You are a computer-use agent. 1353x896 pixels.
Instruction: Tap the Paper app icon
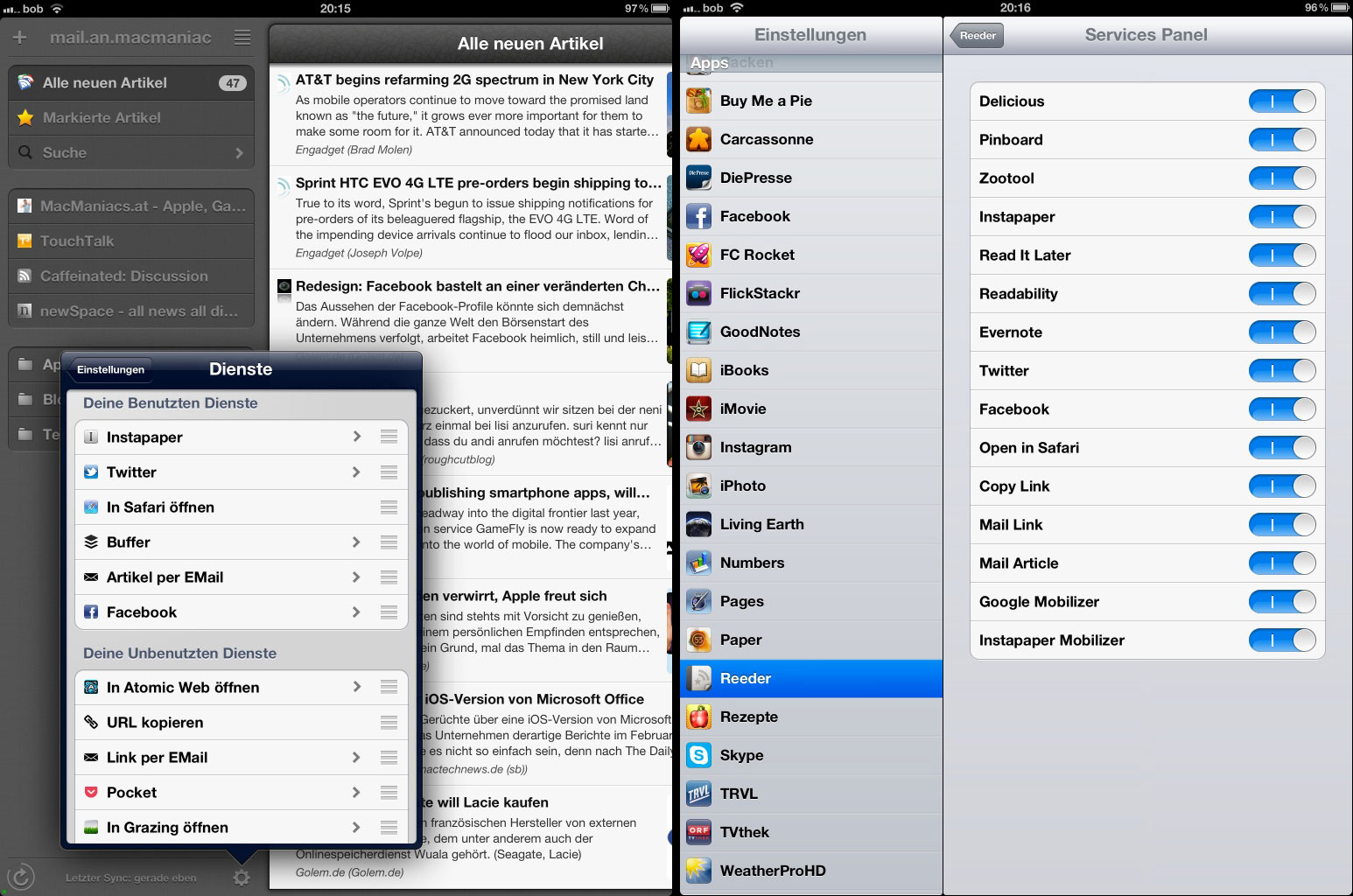[x=698, y=640]
